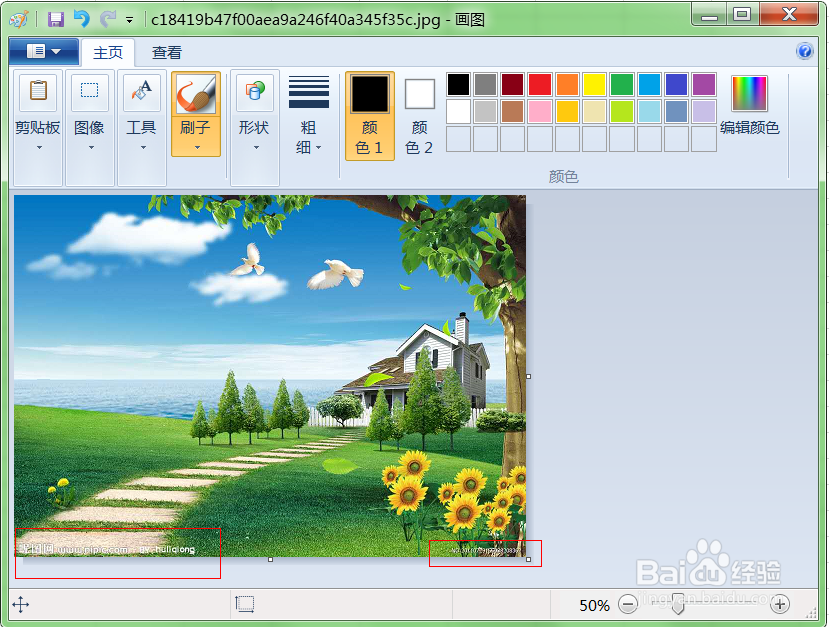Click the 形状 shapes icon
Image resolution: width=829 pixels, height=627 pixels.
coord(255,91)
